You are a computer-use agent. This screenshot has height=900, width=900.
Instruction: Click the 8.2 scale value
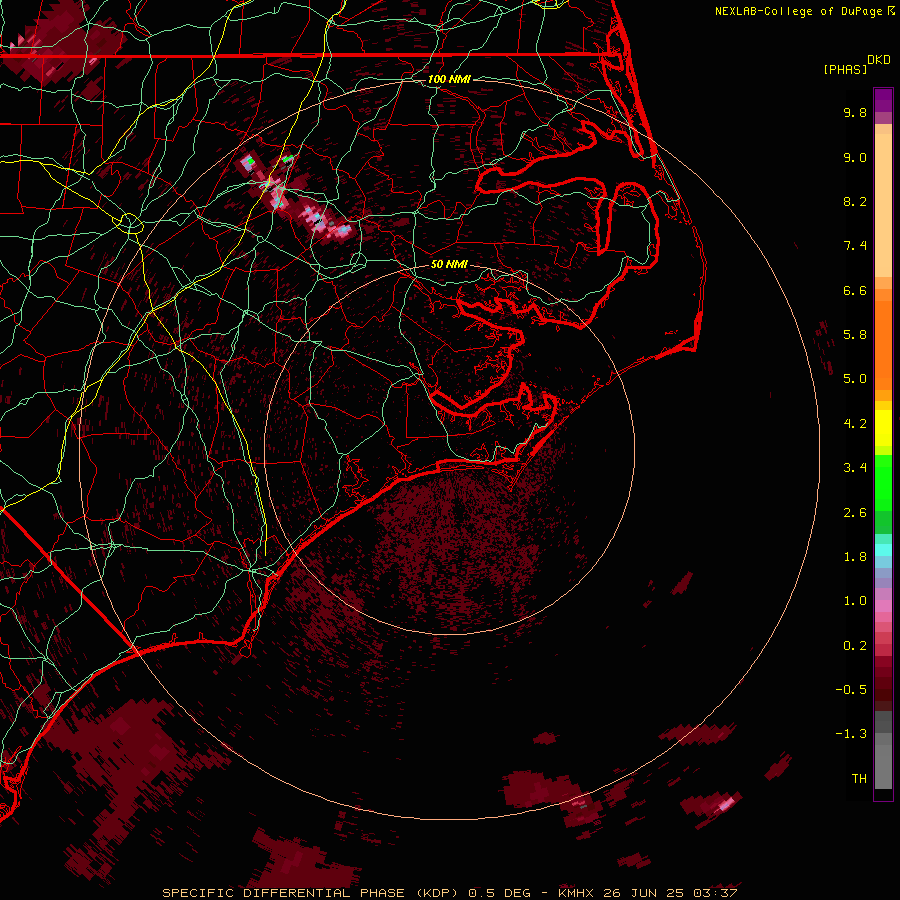(855, 201)
